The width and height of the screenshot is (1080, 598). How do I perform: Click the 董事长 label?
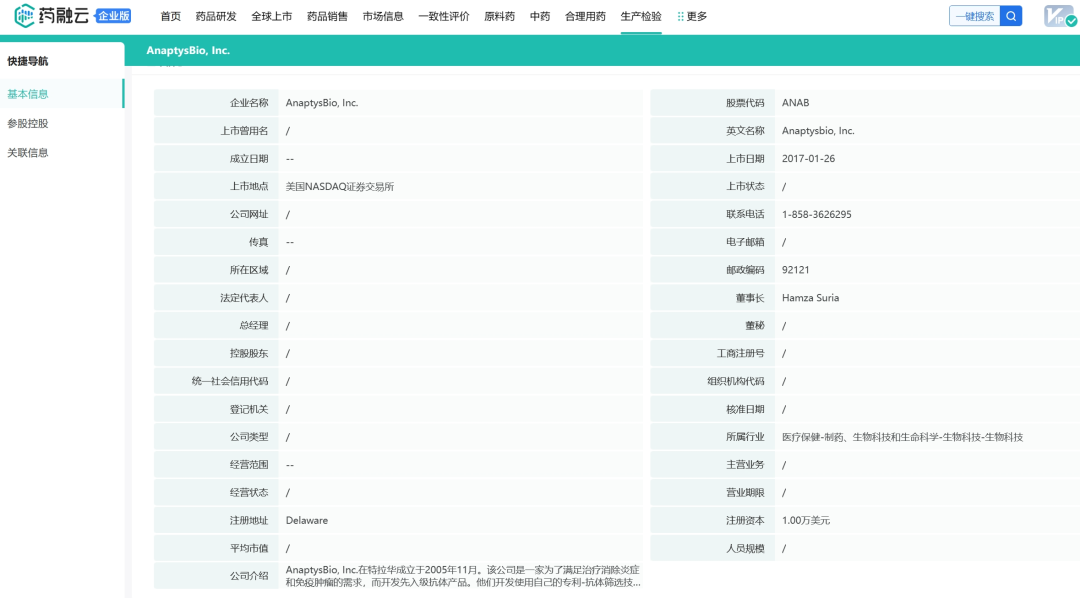pos(749,298)
